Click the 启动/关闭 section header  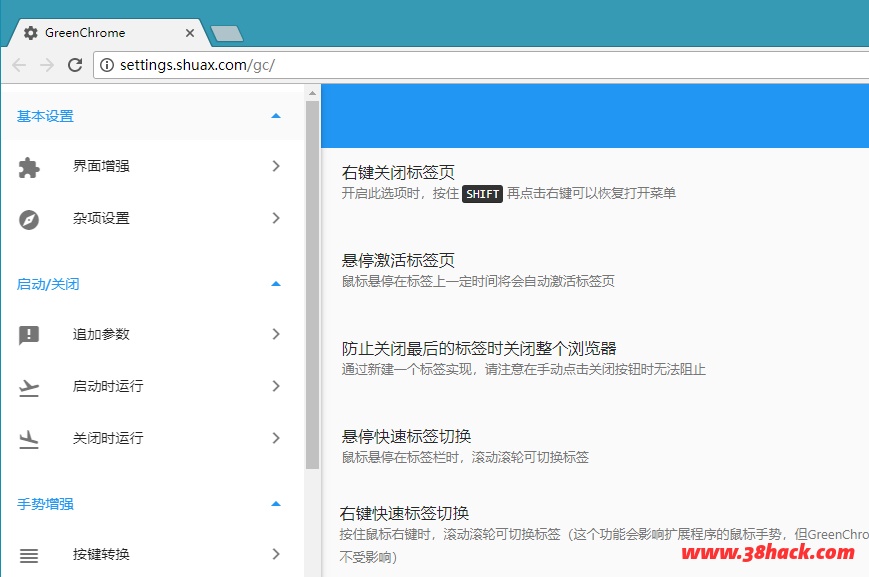click(152, 284)
